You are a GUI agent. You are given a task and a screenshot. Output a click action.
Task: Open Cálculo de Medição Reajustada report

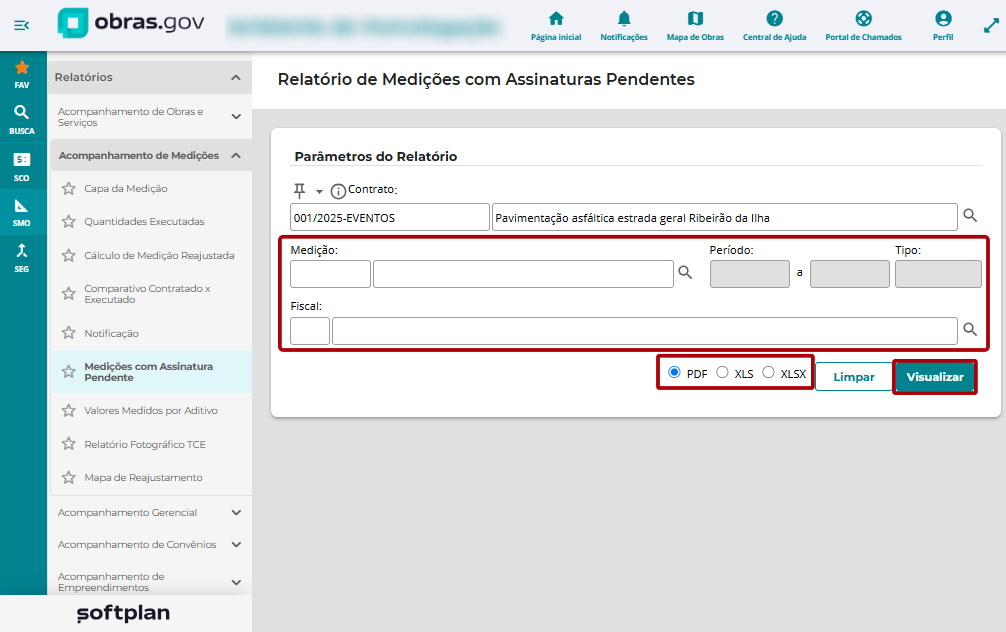159,255
